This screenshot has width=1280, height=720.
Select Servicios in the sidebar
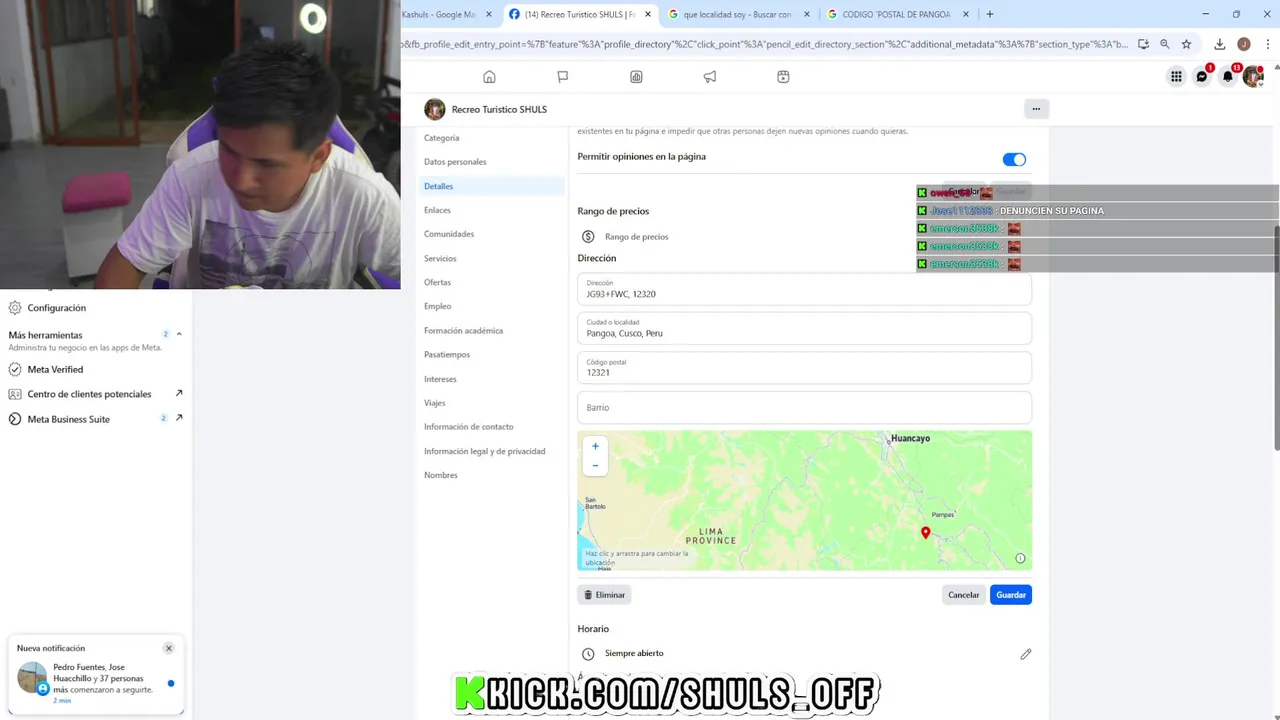(440, 258)
